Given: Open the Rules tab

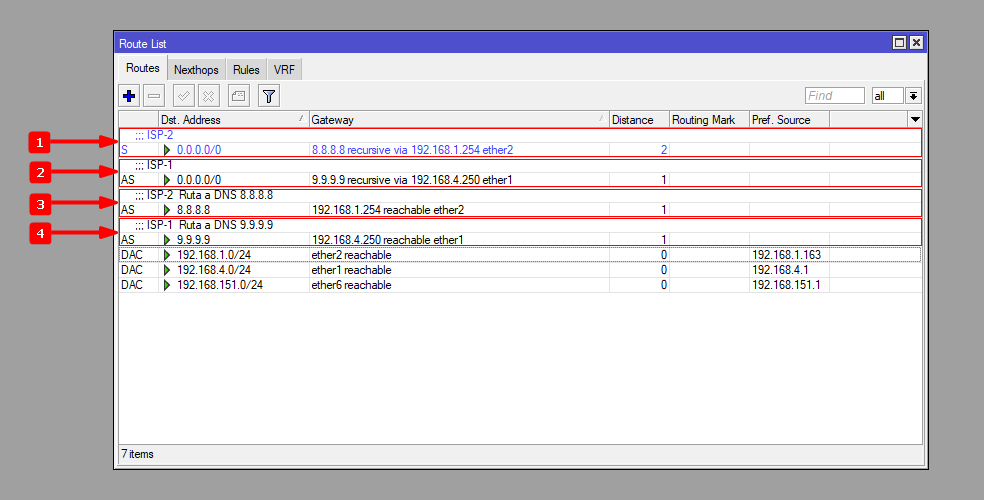Looking at the screenshot, I should click(x=246, y=70).
